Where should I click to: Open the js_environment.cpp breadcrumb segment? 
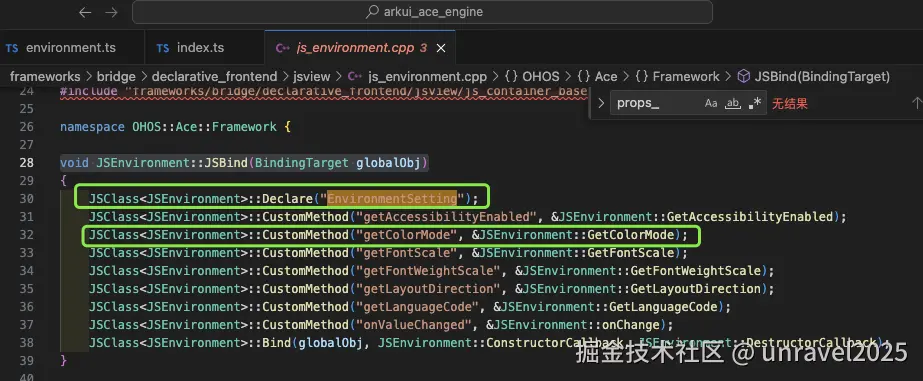pos(427,77)
